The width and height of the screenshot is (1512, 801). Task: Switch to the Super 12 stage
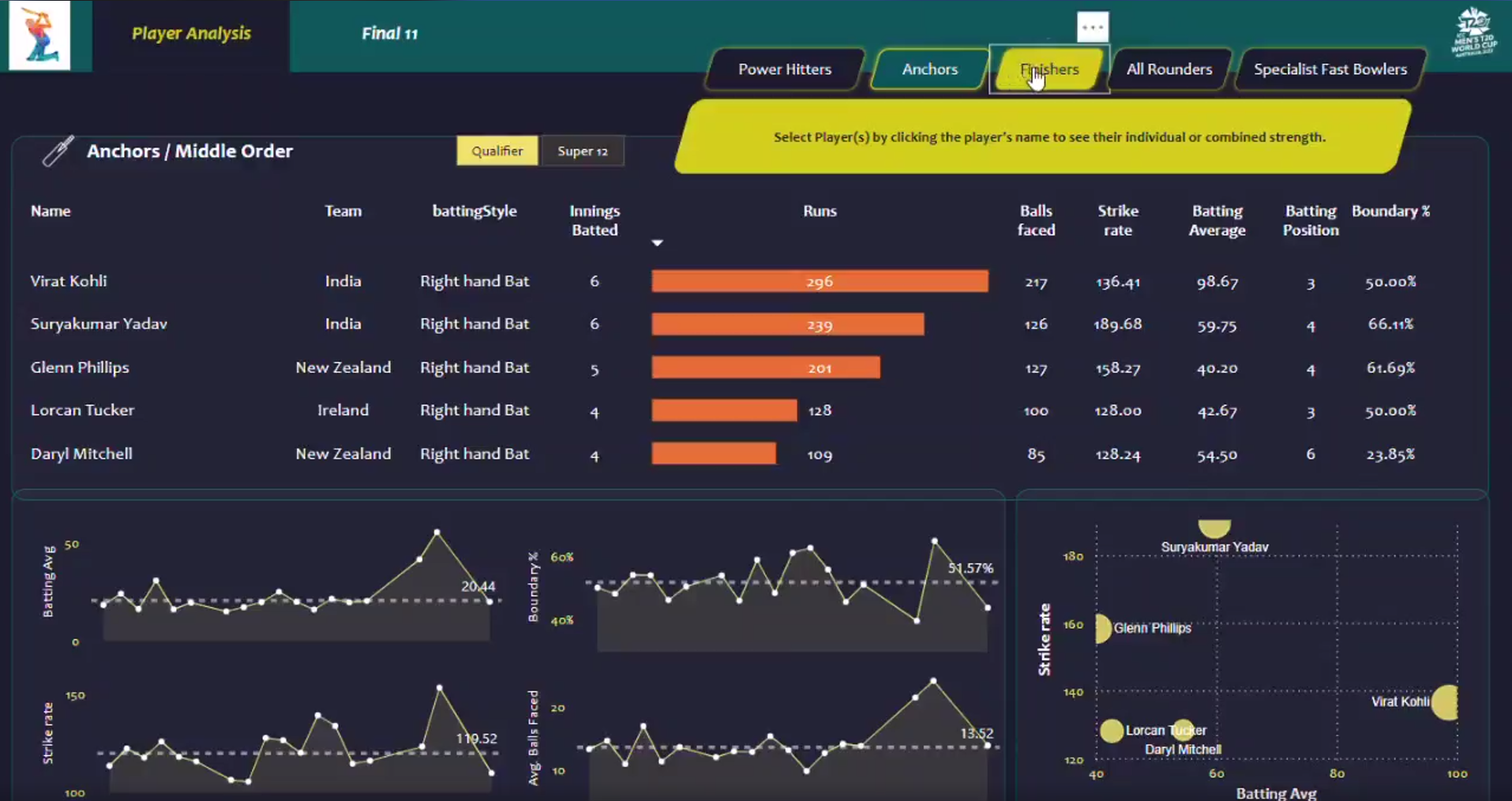point(582,151)
